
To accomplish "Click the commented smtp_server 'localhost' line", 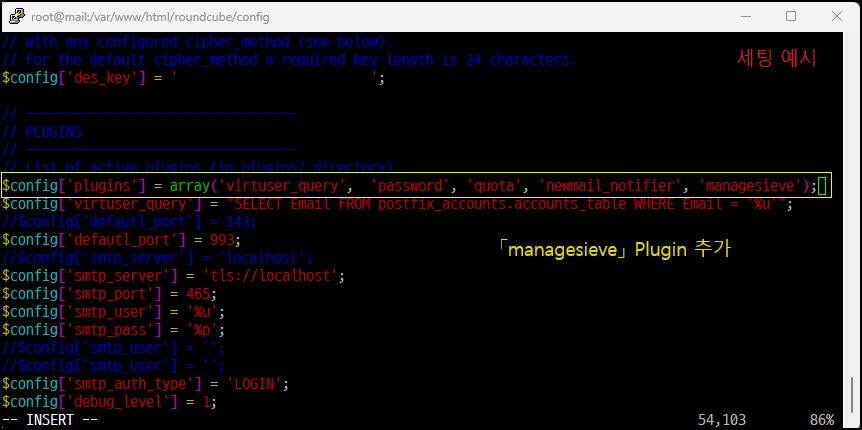I will pyautogui.click(x=157, y=258).
